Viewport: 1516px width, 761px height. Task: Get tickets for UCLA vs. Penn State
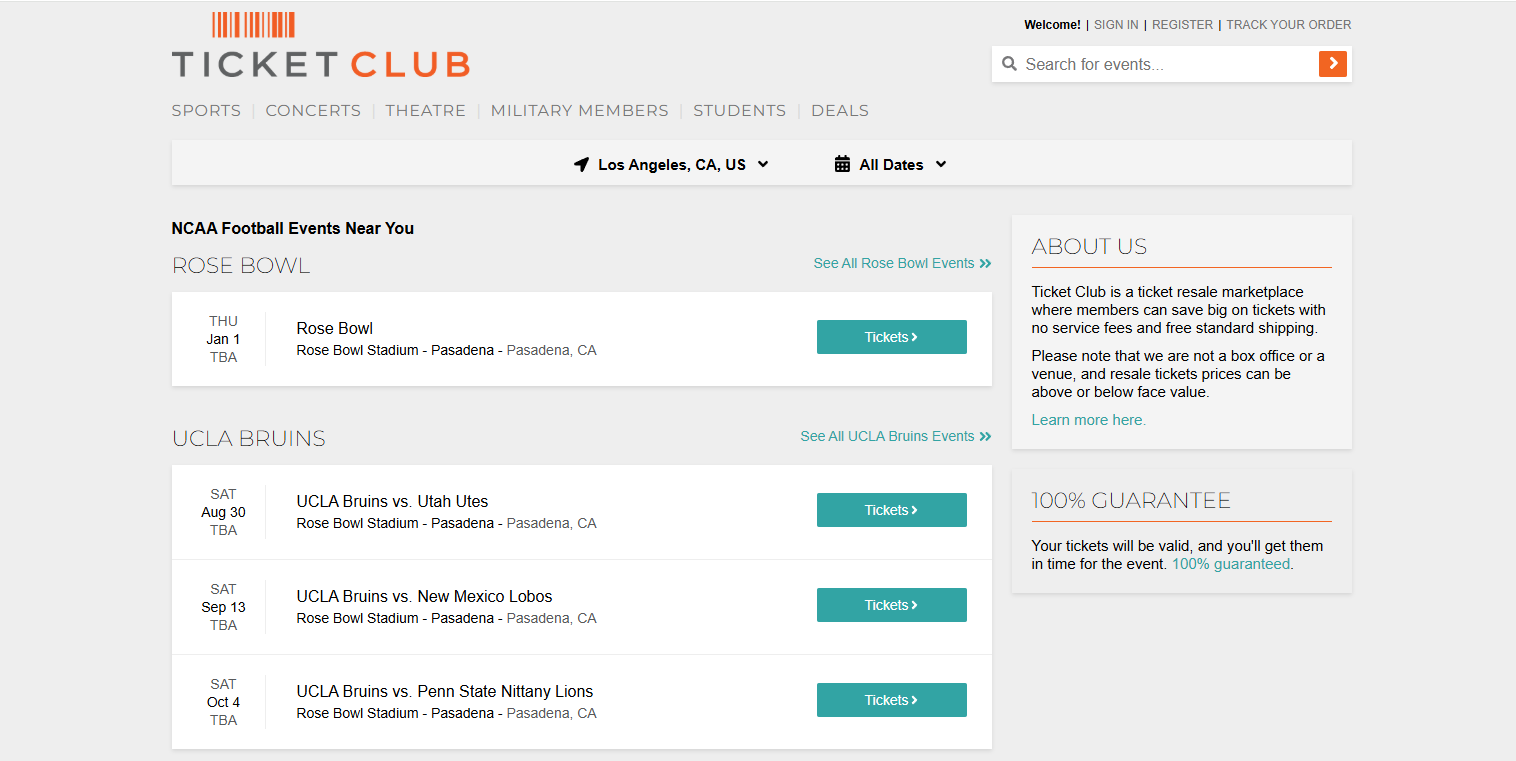891,700
